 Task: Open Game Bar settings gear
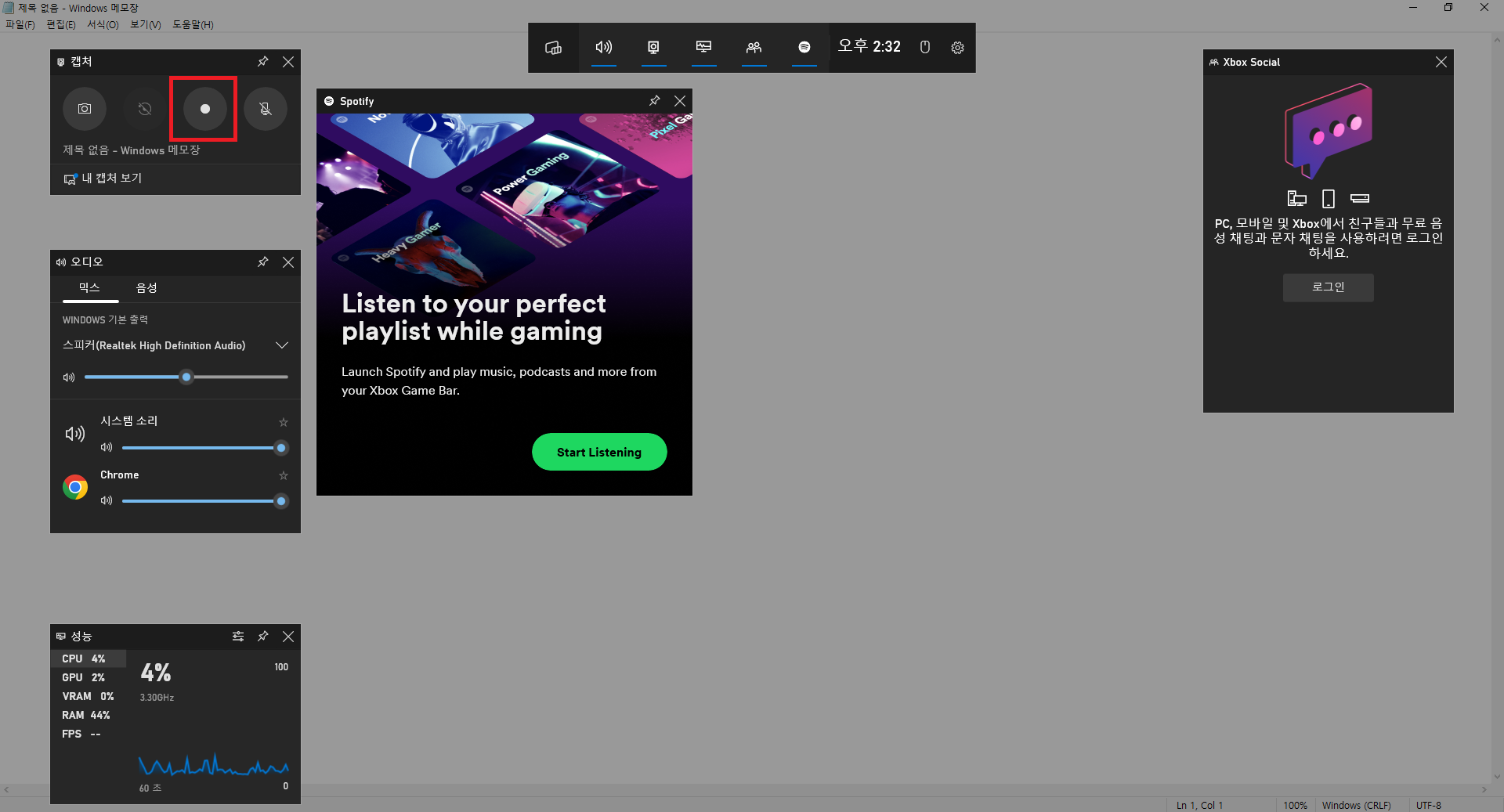(957, 48)
